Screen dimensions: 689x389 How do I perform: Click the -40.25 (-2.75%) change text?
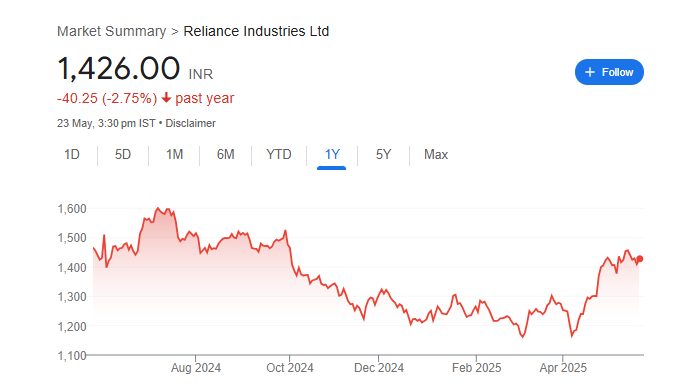[x=107, y=98]
